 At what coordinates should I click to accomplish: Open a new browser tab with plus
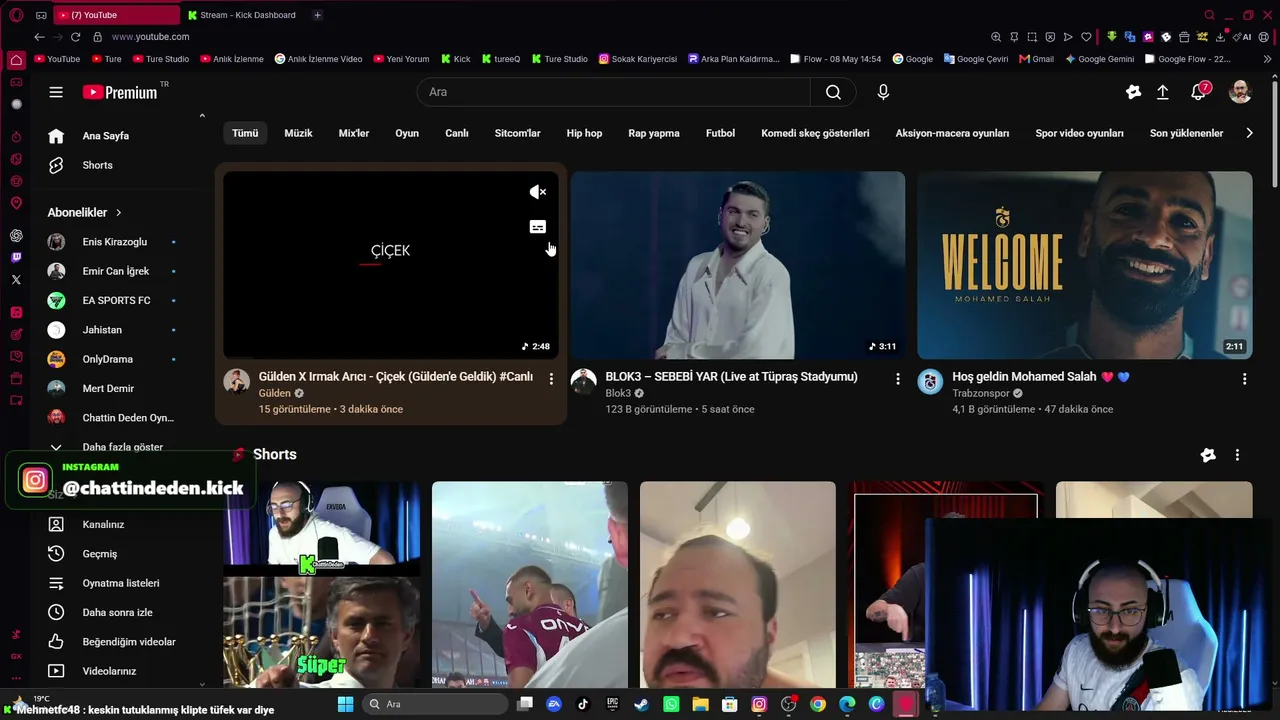(x=317, y=15)
